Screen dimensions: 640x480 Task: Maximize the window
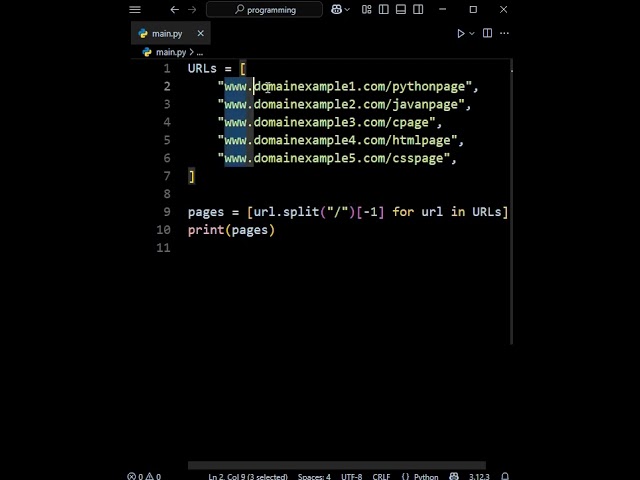(473, 9)
